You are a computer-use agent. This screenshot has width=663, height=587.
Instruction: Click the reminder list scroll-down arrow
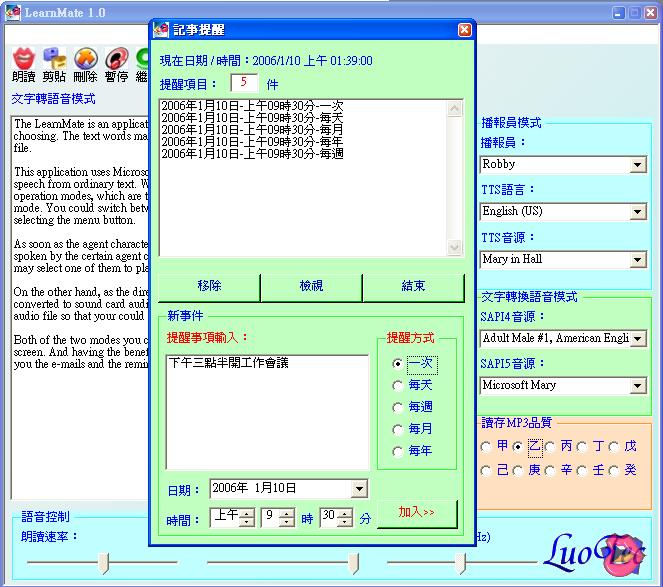[455, 247]
